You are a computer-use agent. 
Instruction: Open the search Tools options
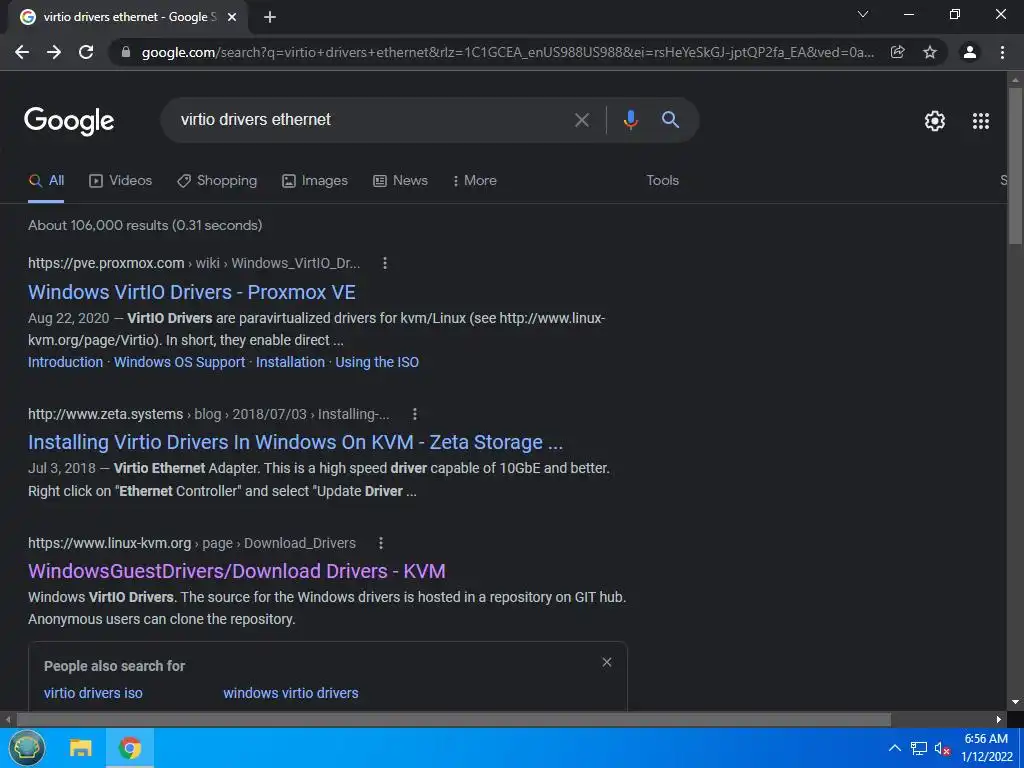(662, 181)
